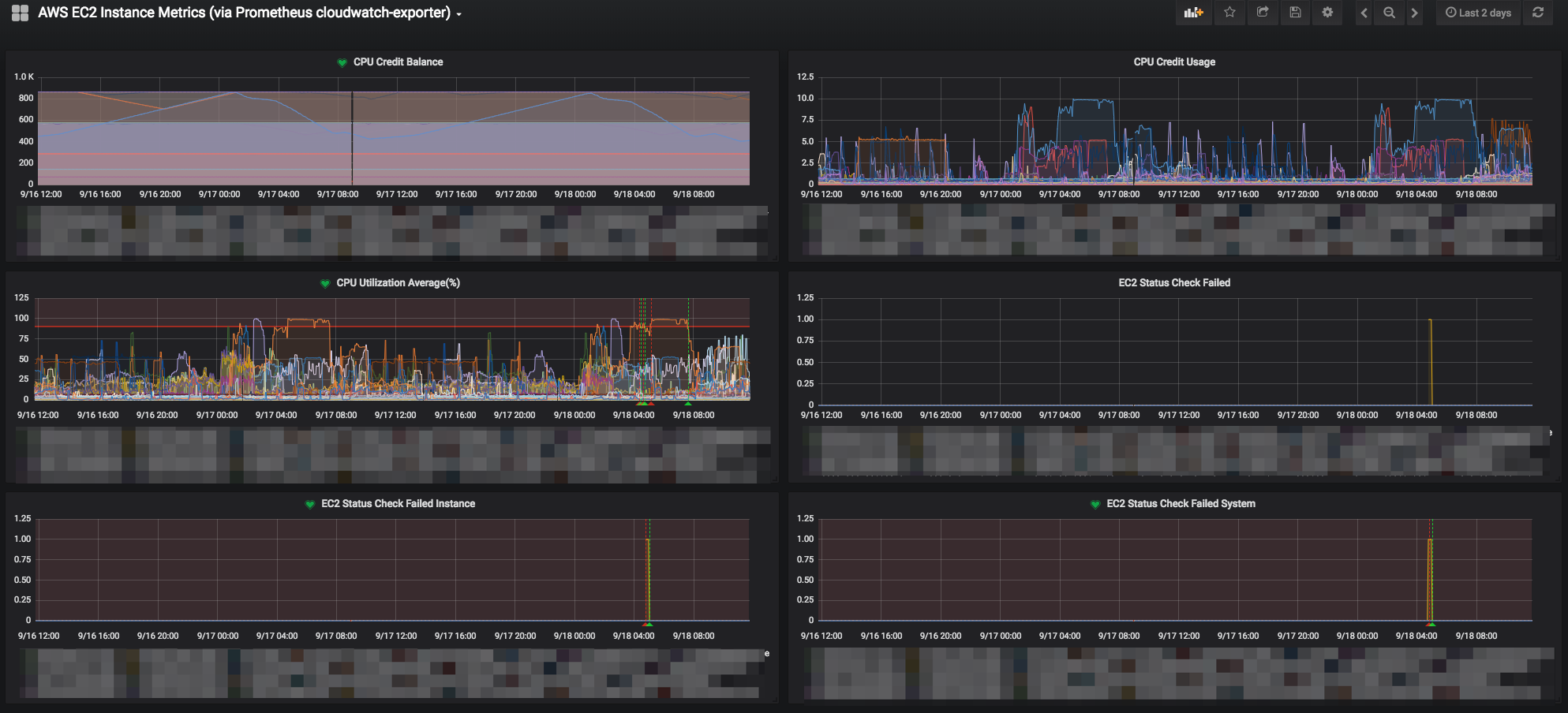Click alert heart icon on CPU Utilization panel

[325, 283]
